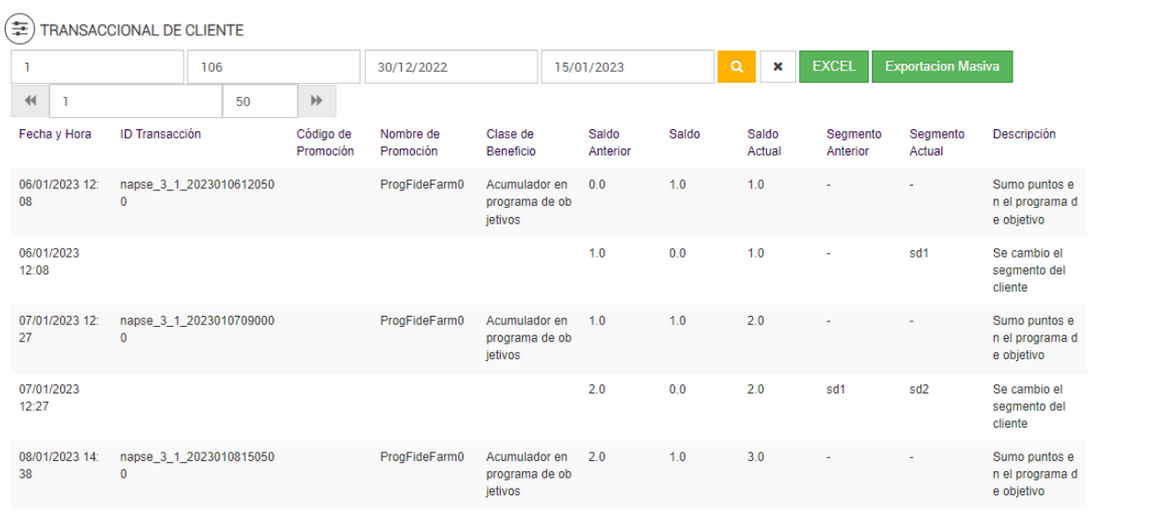Click the page size field showing 50
Viewport: 1152px width, 527px height.
tap(260, 101)
